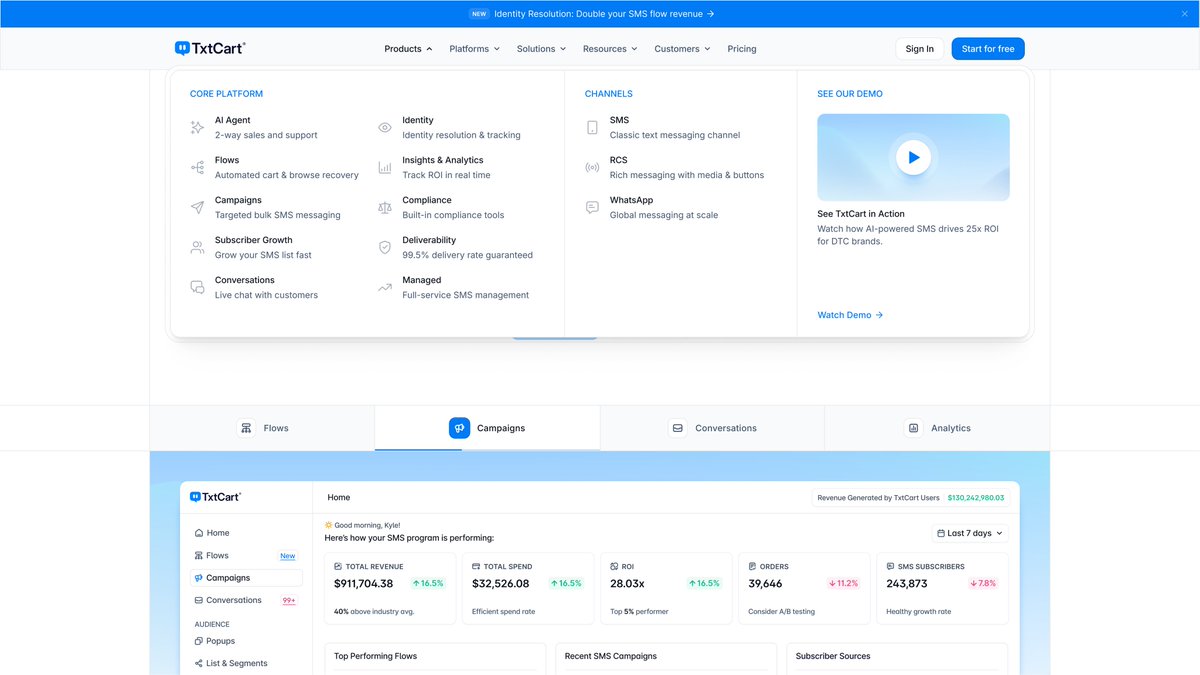Switch to the Analytics tab
1200x675 pixels.
(x=937, y=428)
